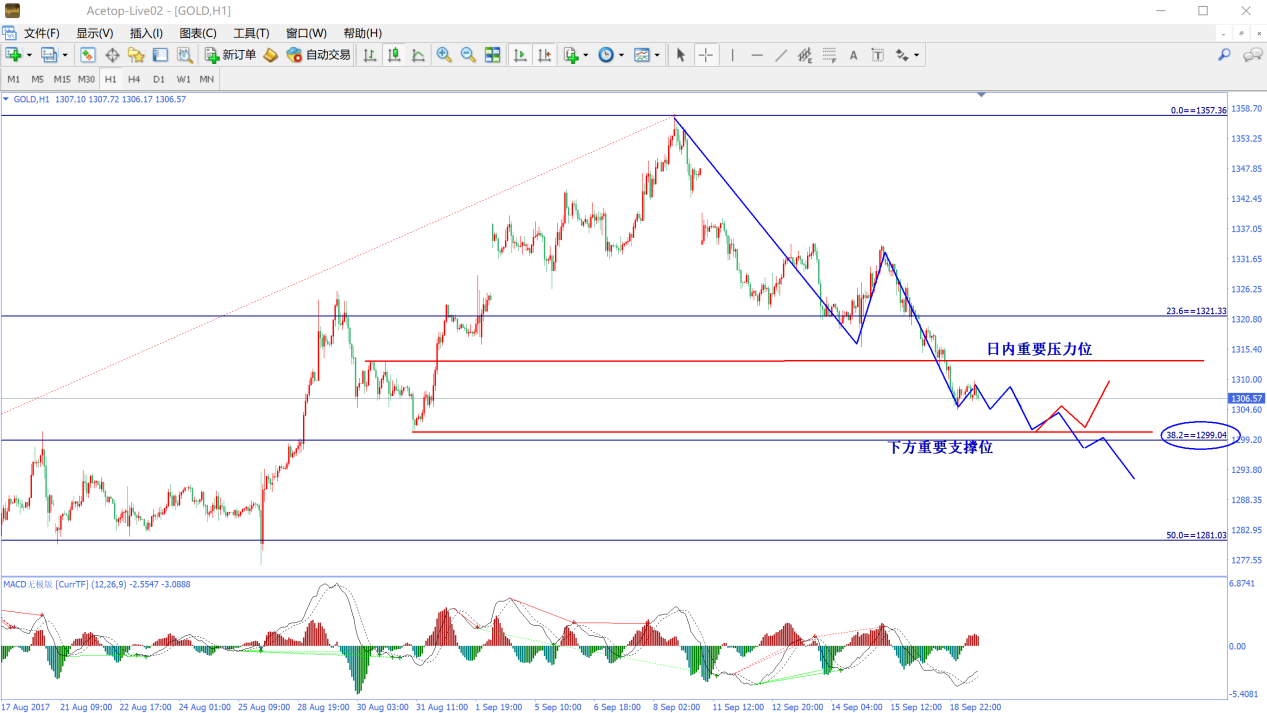Open the Navigator star-folder icon

point(136,55)
